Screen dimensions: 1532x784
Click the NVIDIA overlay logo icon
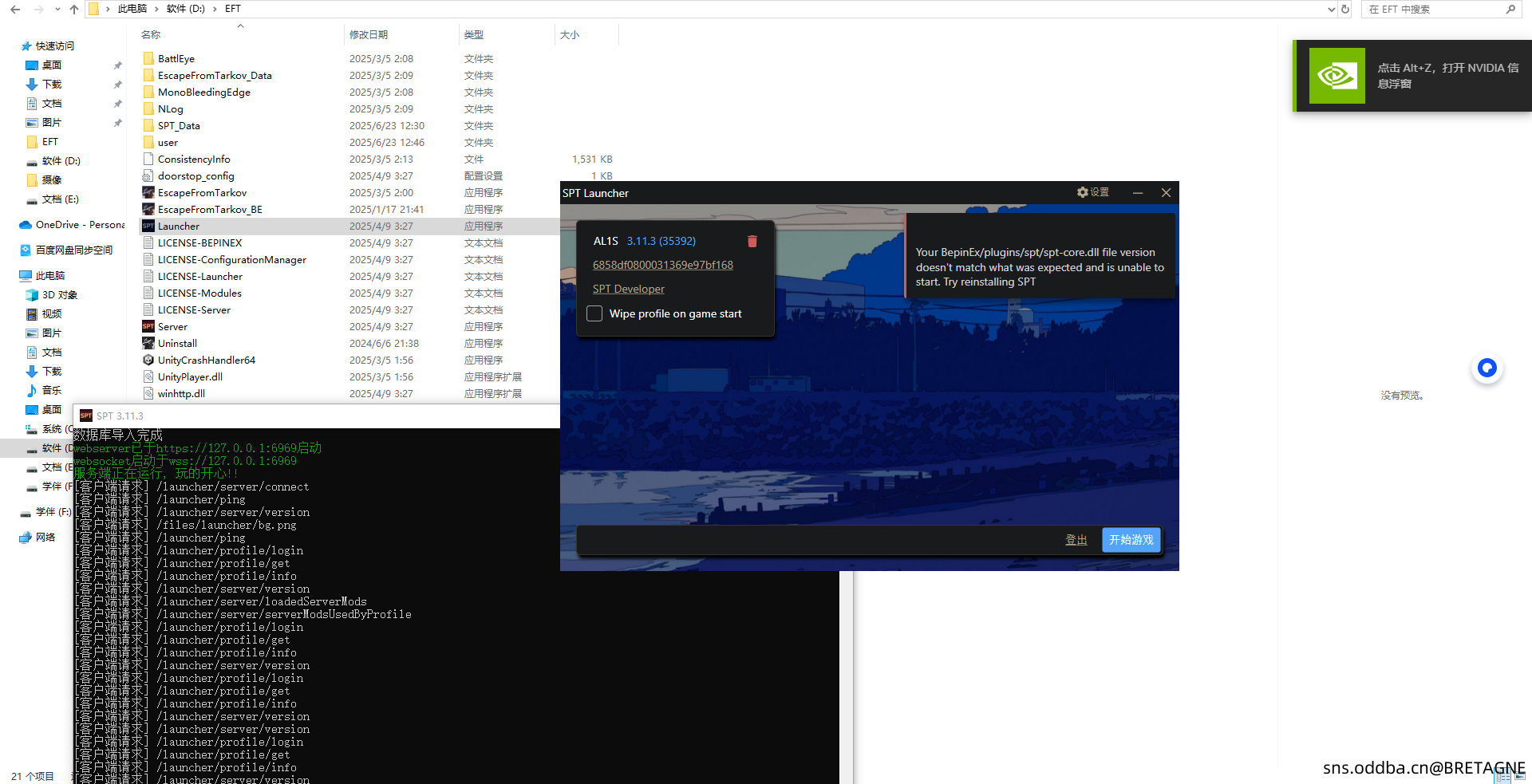(x=1337, y=76)
